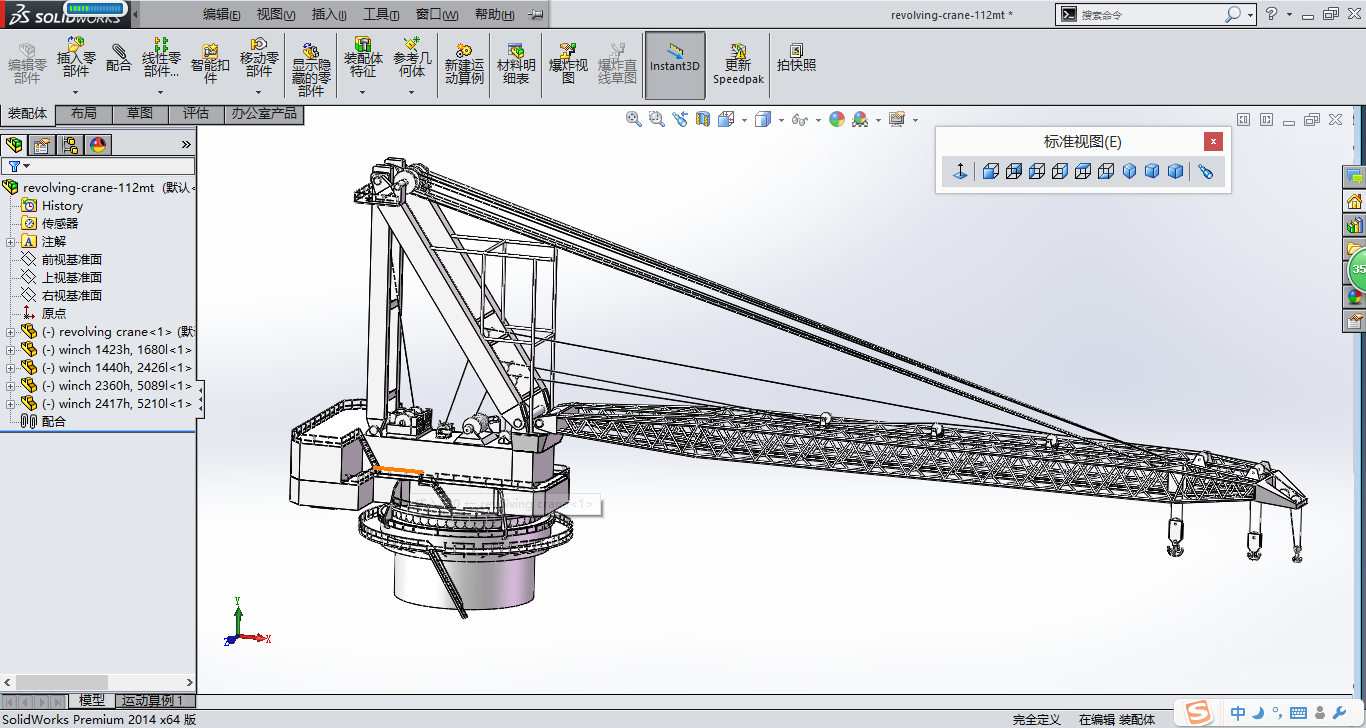Select 上视基准面 plane in feature tree
1366x728 pixels.
pos(71,278)
